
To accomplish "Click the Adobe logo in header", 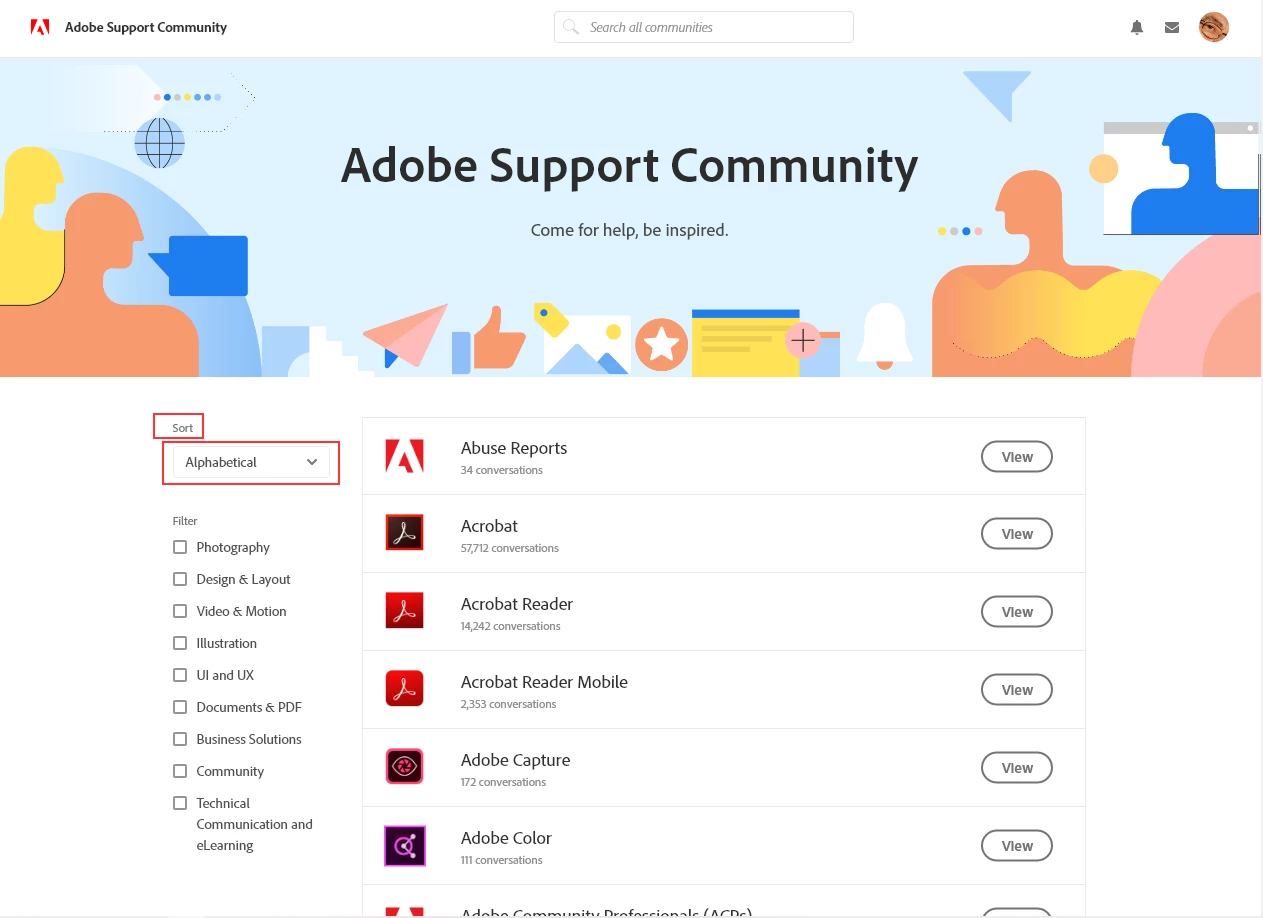I will [40, 27].
